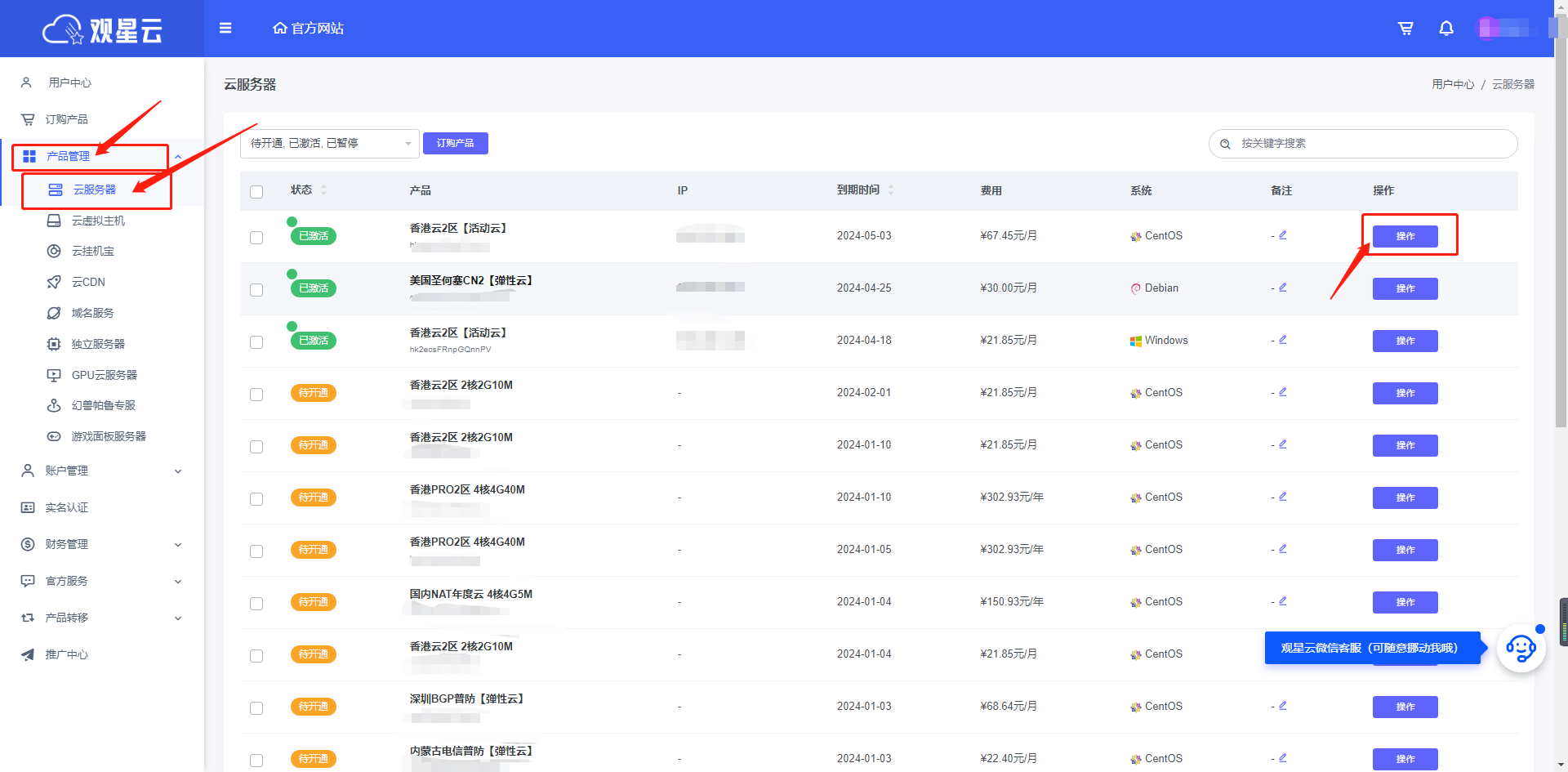Screen dimensions: 1568x772
Task: Open status filter dropdown 待开通, 已激活, 已暂停
Action: pos(330,144)
